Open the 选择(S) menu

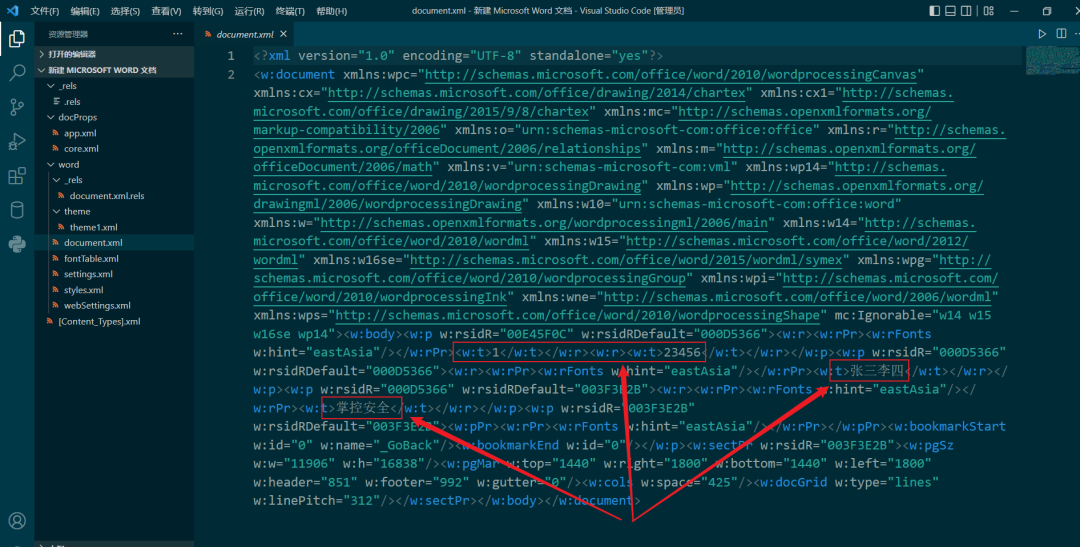125,11
